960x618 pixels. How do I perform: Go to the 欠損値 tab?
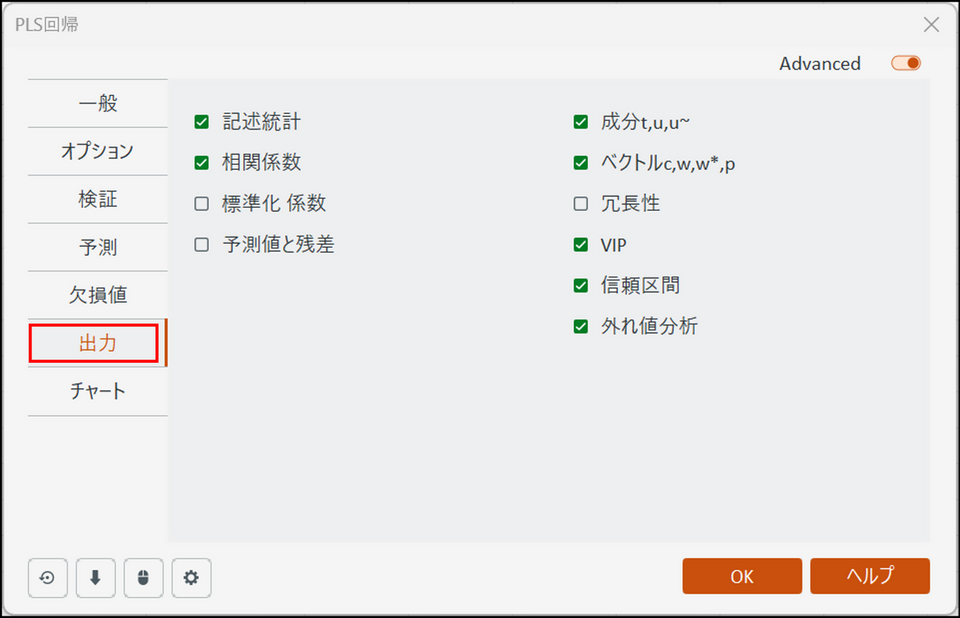pyautogui.click(x=98, y=295)
